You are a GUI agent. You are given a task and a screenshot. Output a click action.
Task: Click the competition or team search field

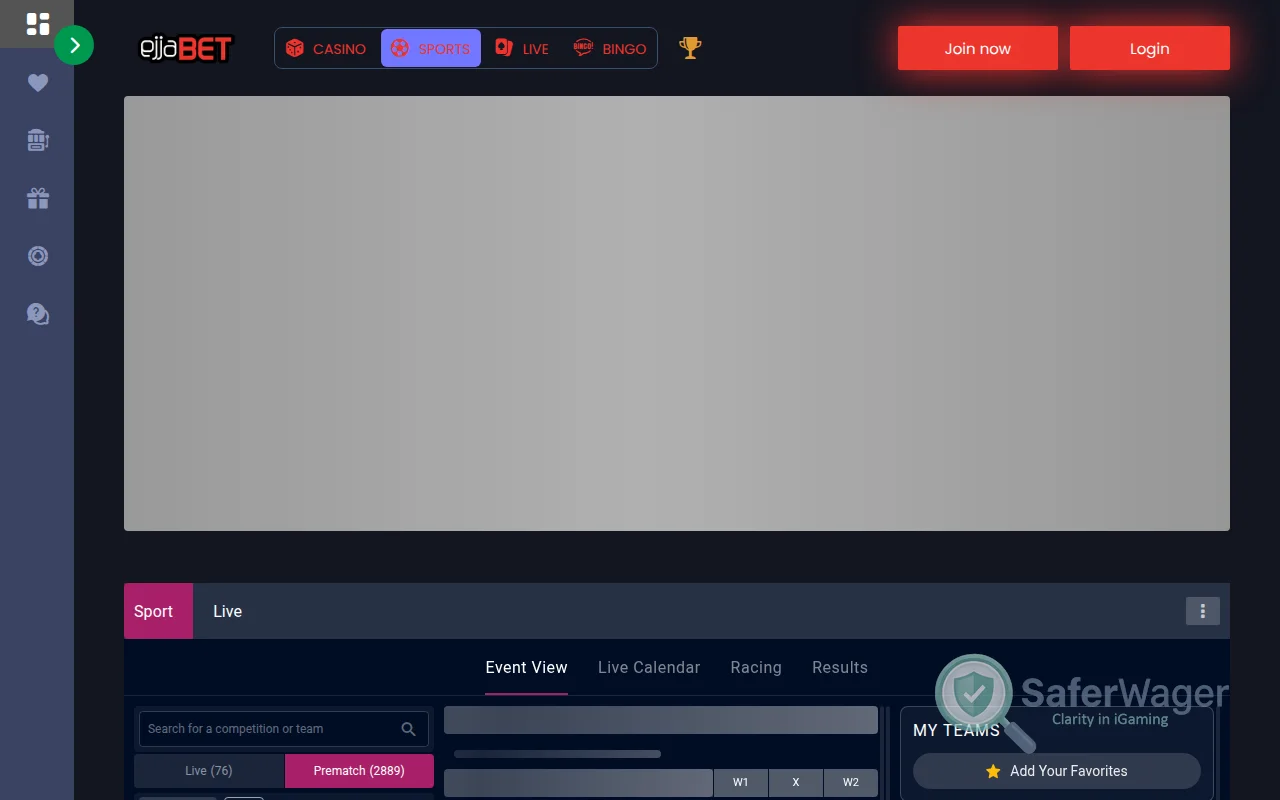270,728
